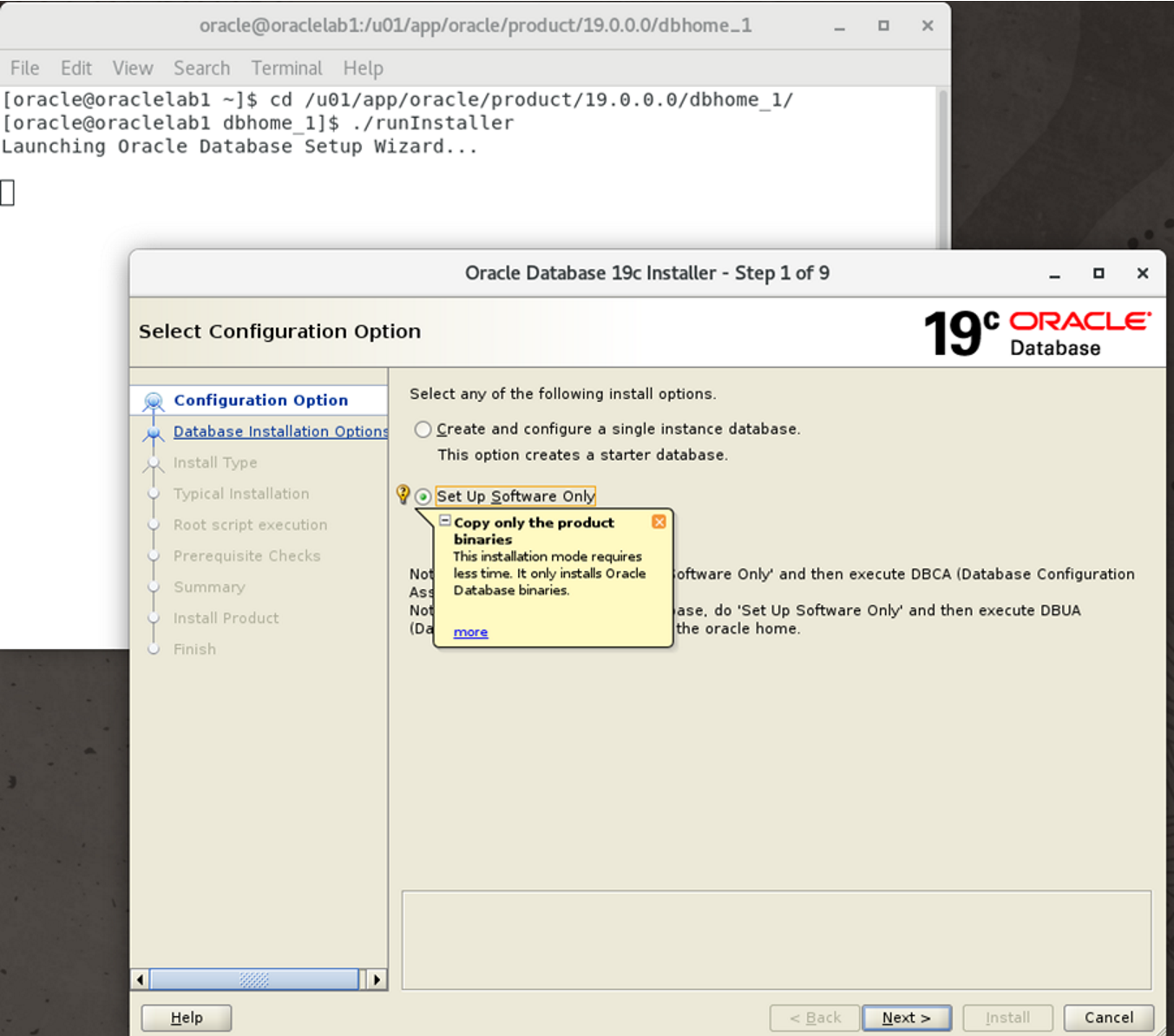The height and width of the screenshot is (1036, 1174).
Task: Click the disabled Back button
Action: click(815, 1018)
